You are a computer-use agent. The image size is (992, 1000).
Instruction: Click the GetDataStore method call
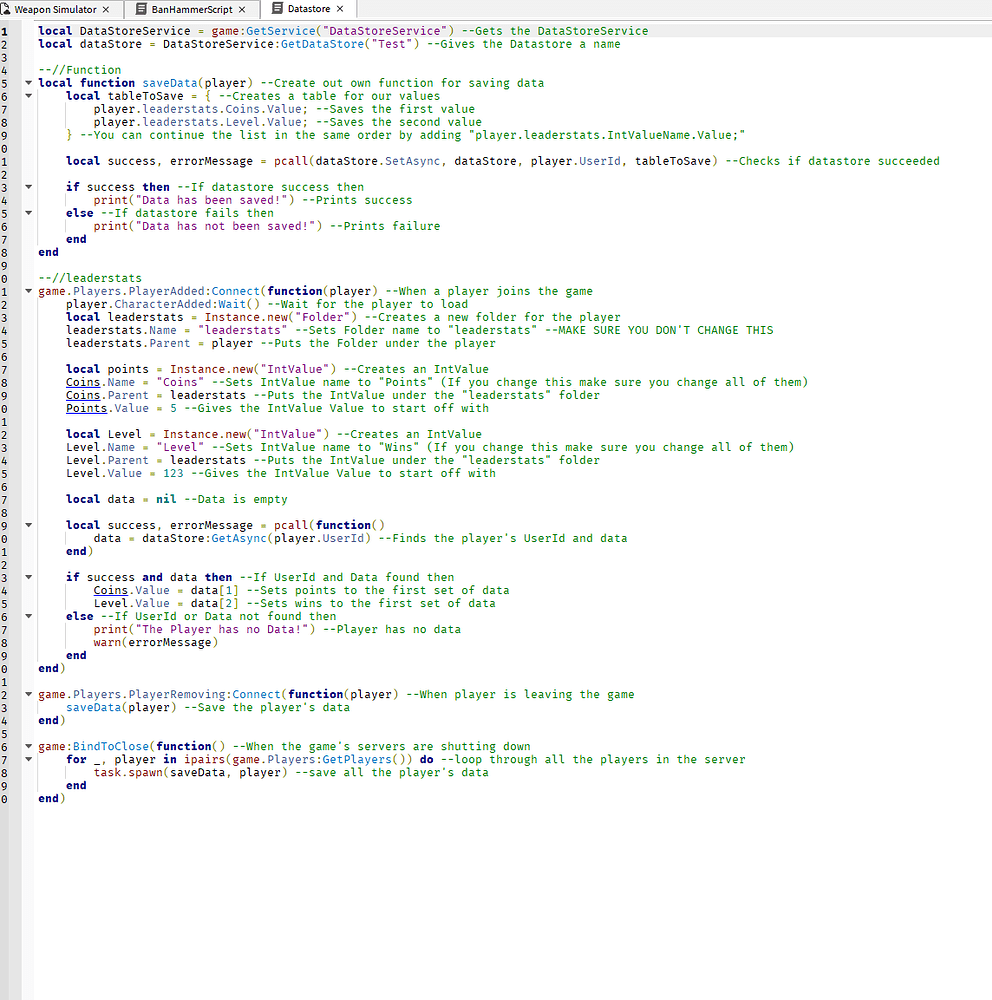click(322, 44)
